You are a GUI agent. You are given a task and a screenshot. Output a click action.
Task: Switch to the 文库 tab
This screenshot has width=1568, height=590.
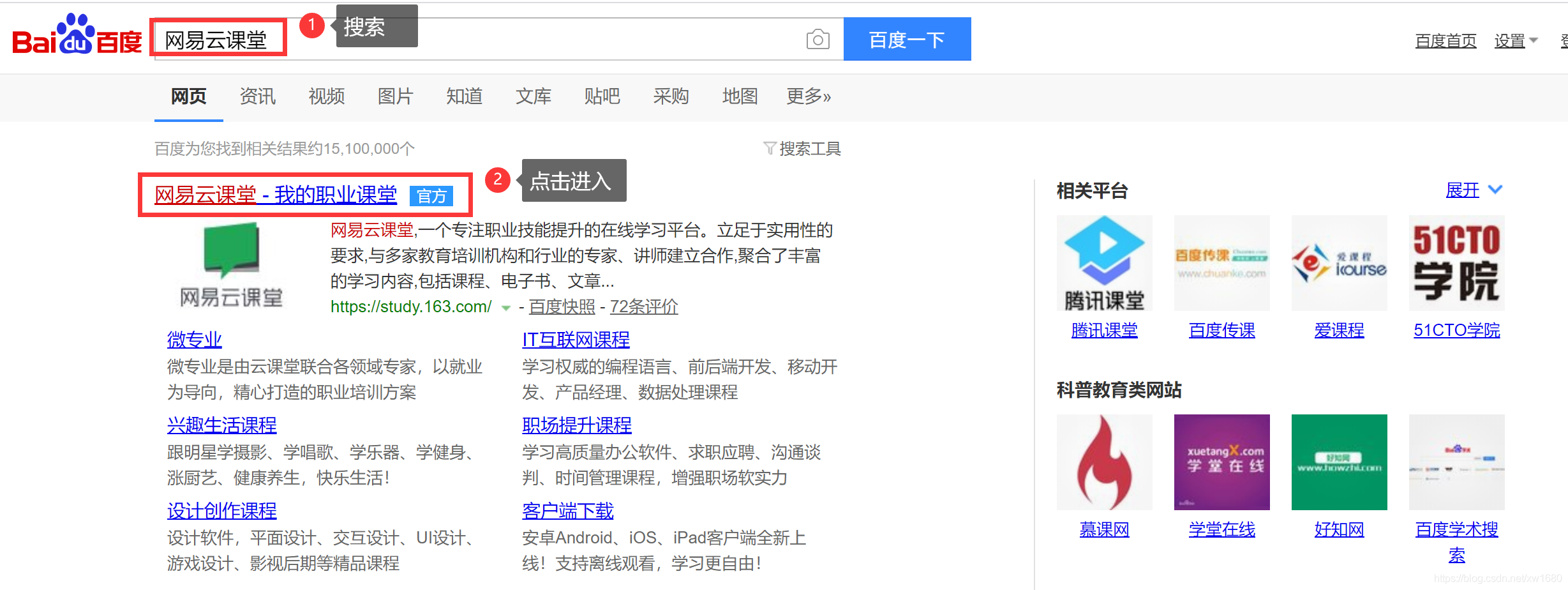tap(534, 96)
